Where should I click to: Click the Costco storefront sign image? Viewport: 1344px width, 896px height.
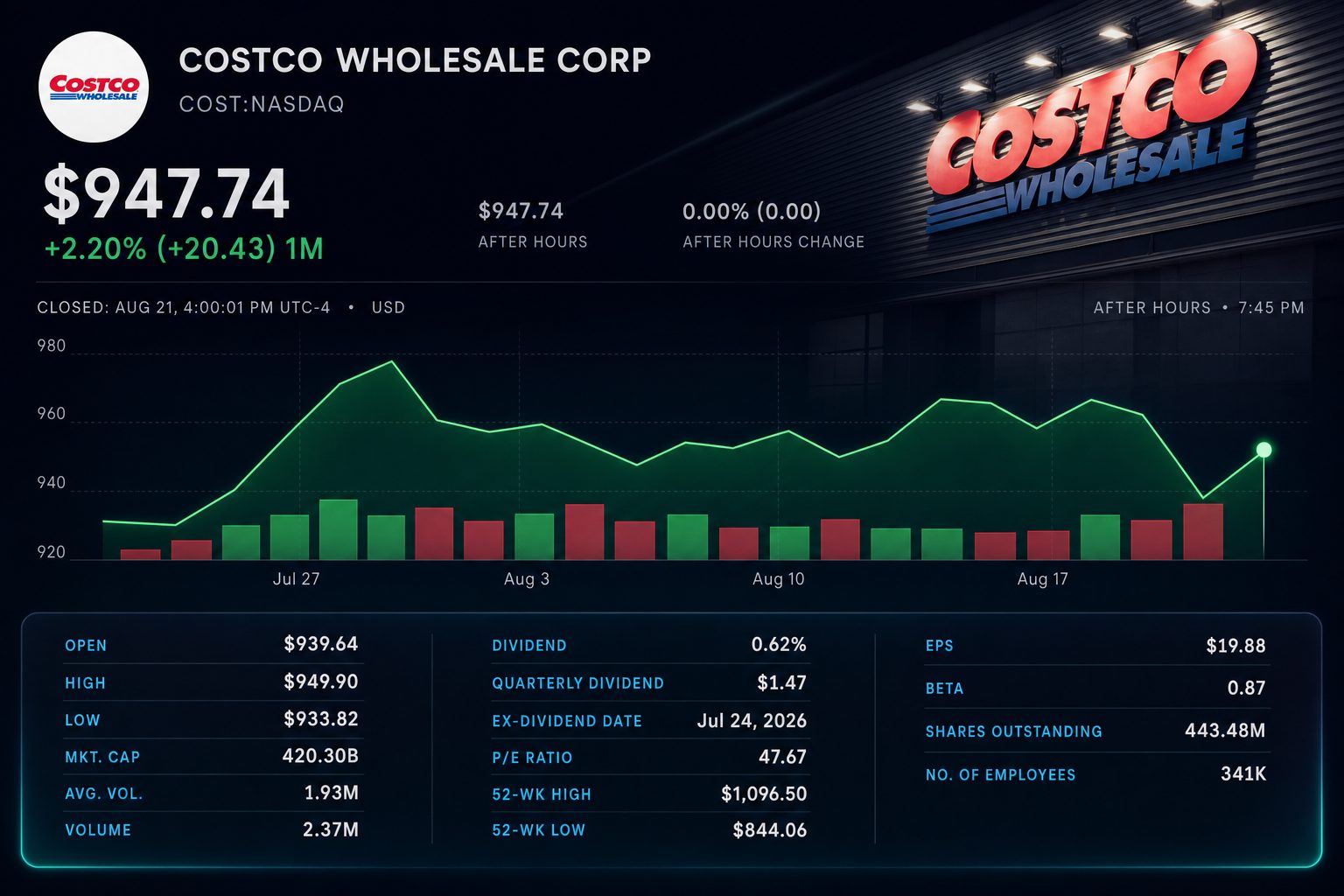point(1094,131)
